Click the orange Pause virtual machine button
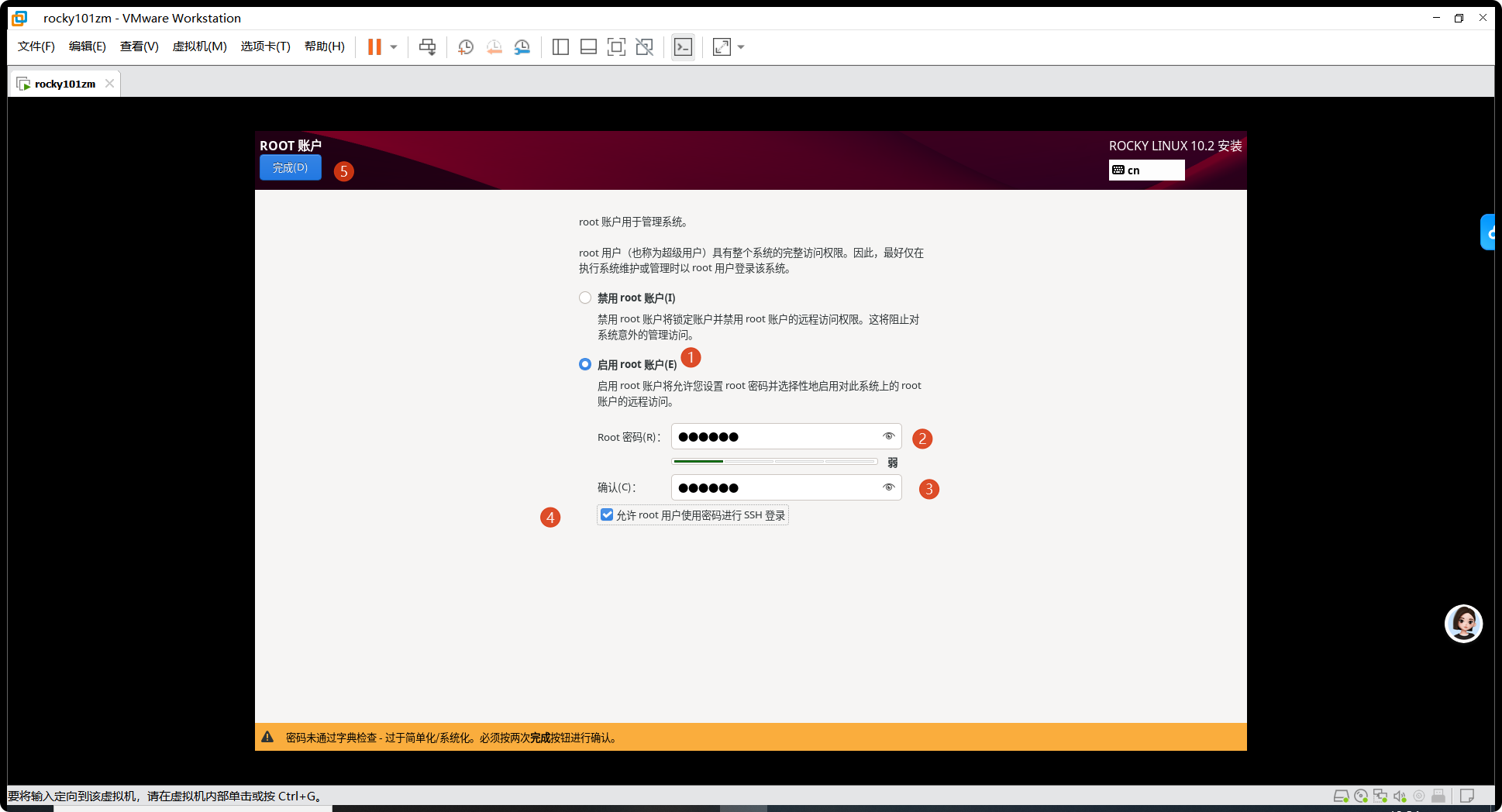The height and width of the screenshot is (812, 1502). point(374,47)
